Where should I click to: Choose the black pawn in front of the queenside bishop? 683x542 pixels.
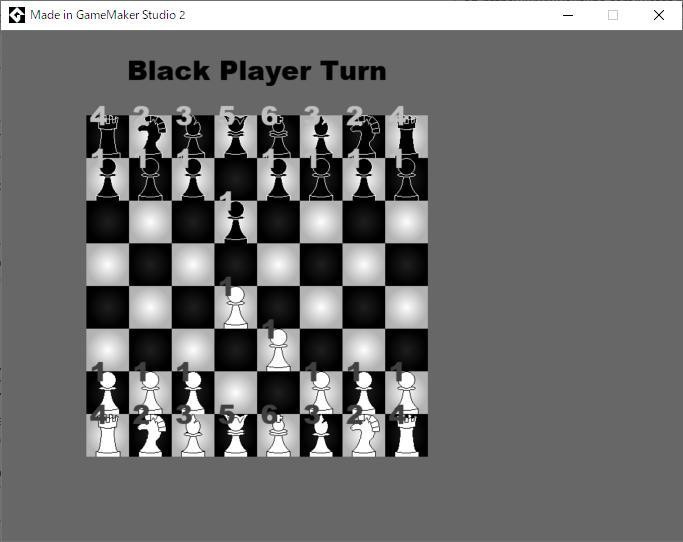click(193, 179)
